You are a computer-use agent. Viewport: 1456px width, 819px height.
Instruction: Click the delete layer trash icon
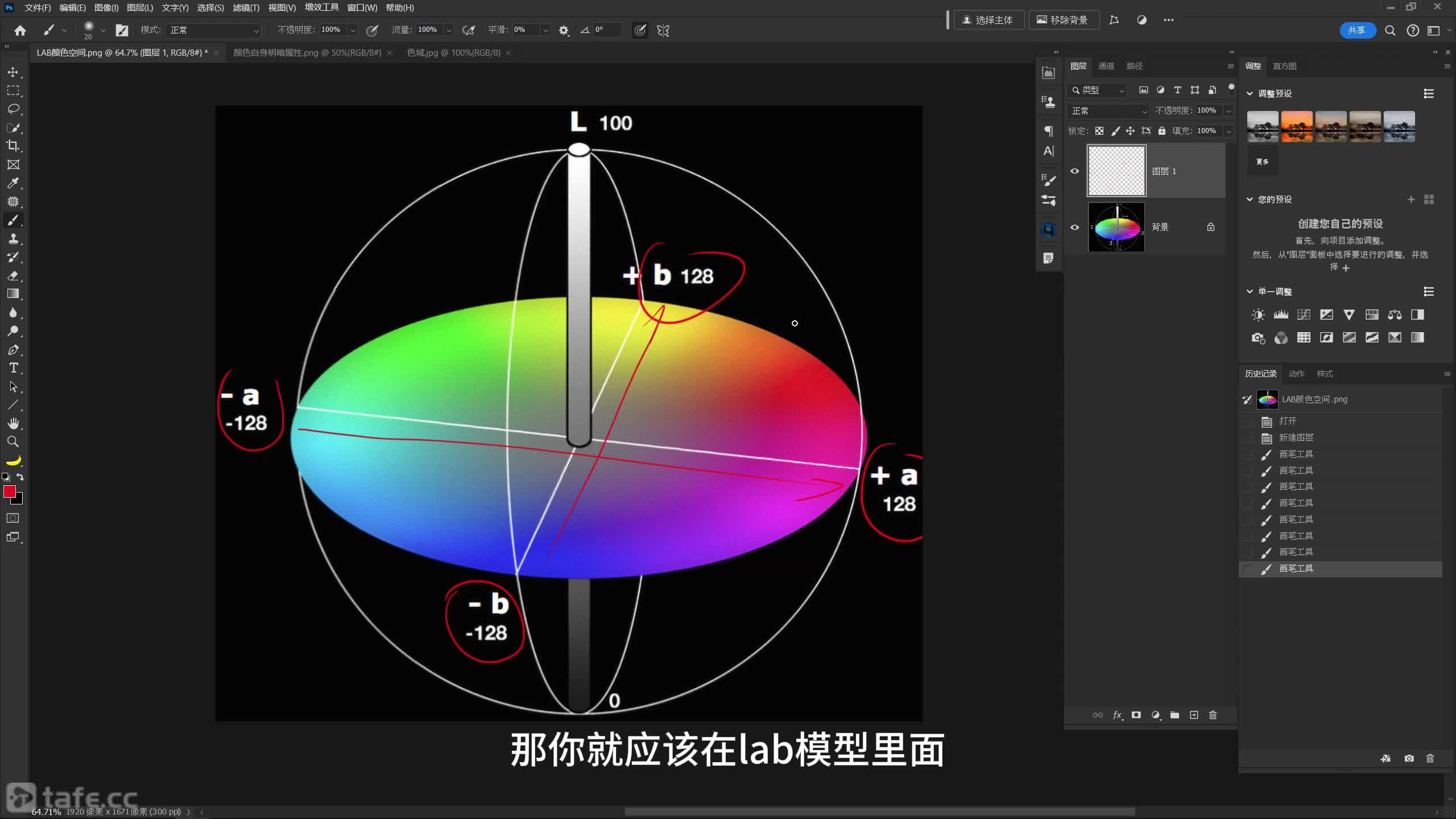1213,715
